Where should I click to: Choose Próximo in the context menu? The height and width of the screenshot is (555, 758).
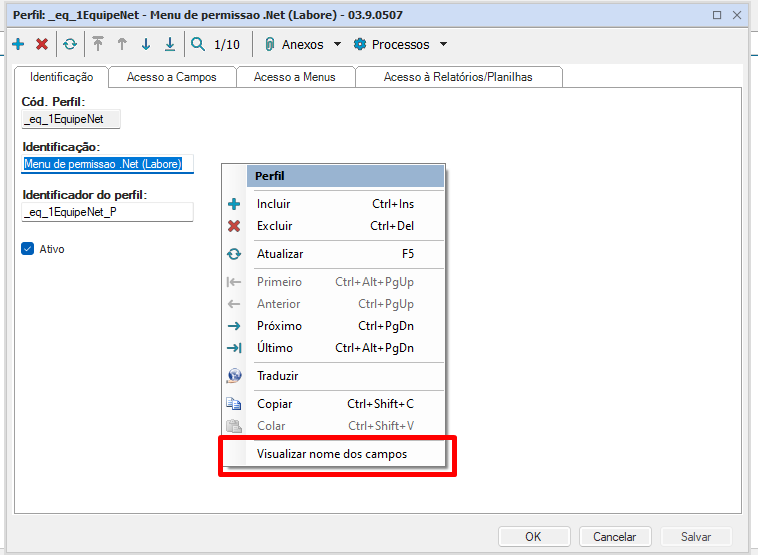click(335, 326)
